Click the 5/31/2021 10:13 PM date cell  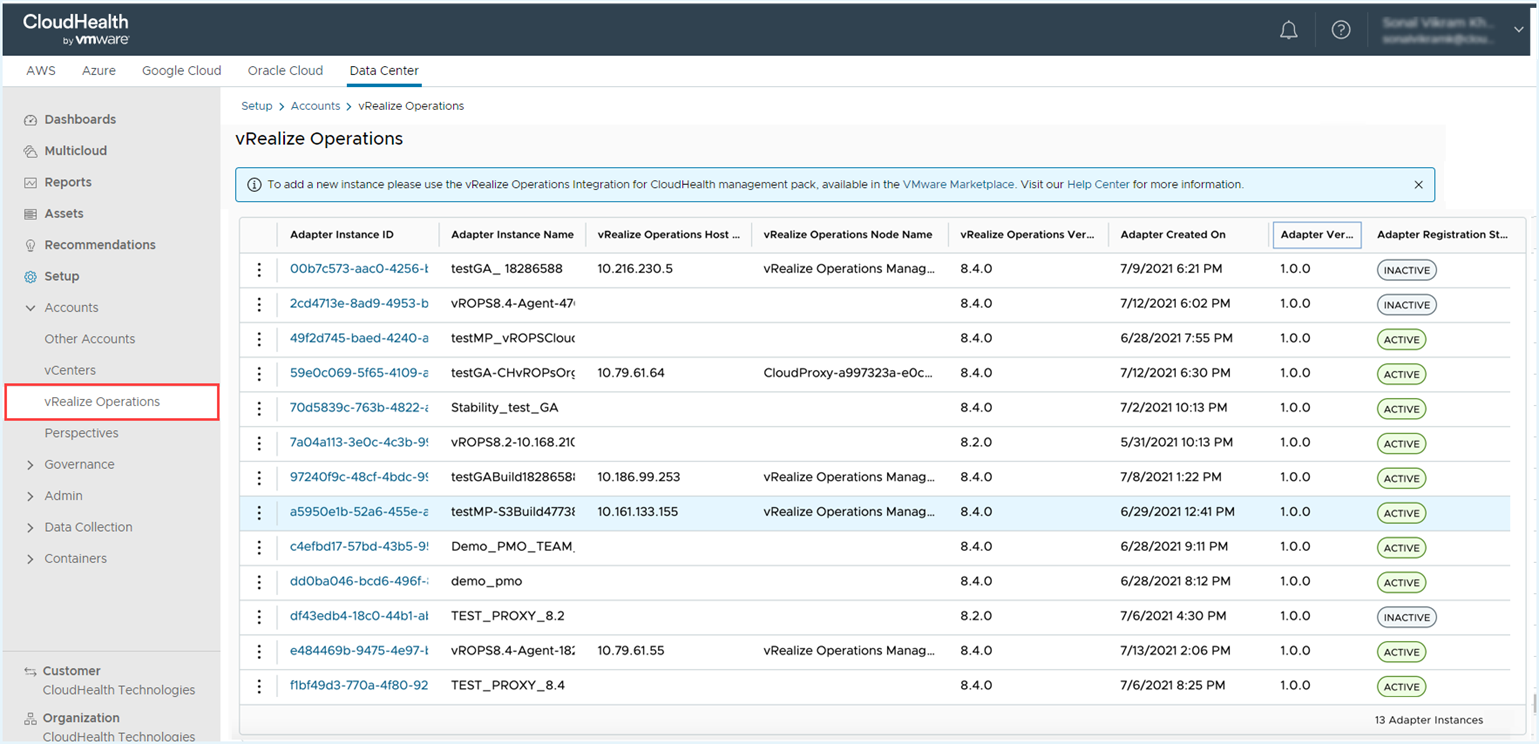[1177, 443]
